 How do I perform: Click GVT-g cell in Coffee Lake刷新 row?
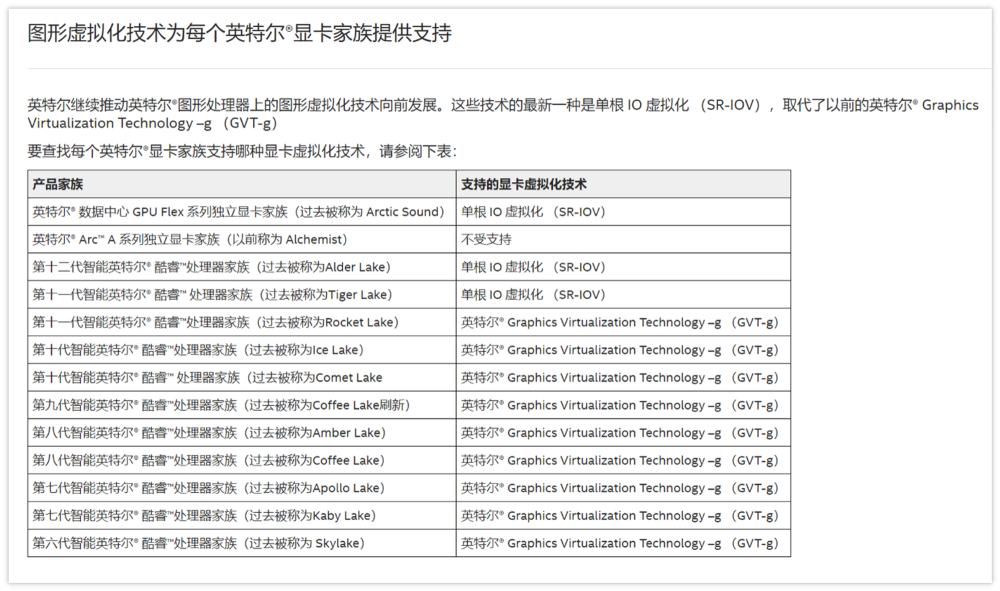tap(623, 405)
